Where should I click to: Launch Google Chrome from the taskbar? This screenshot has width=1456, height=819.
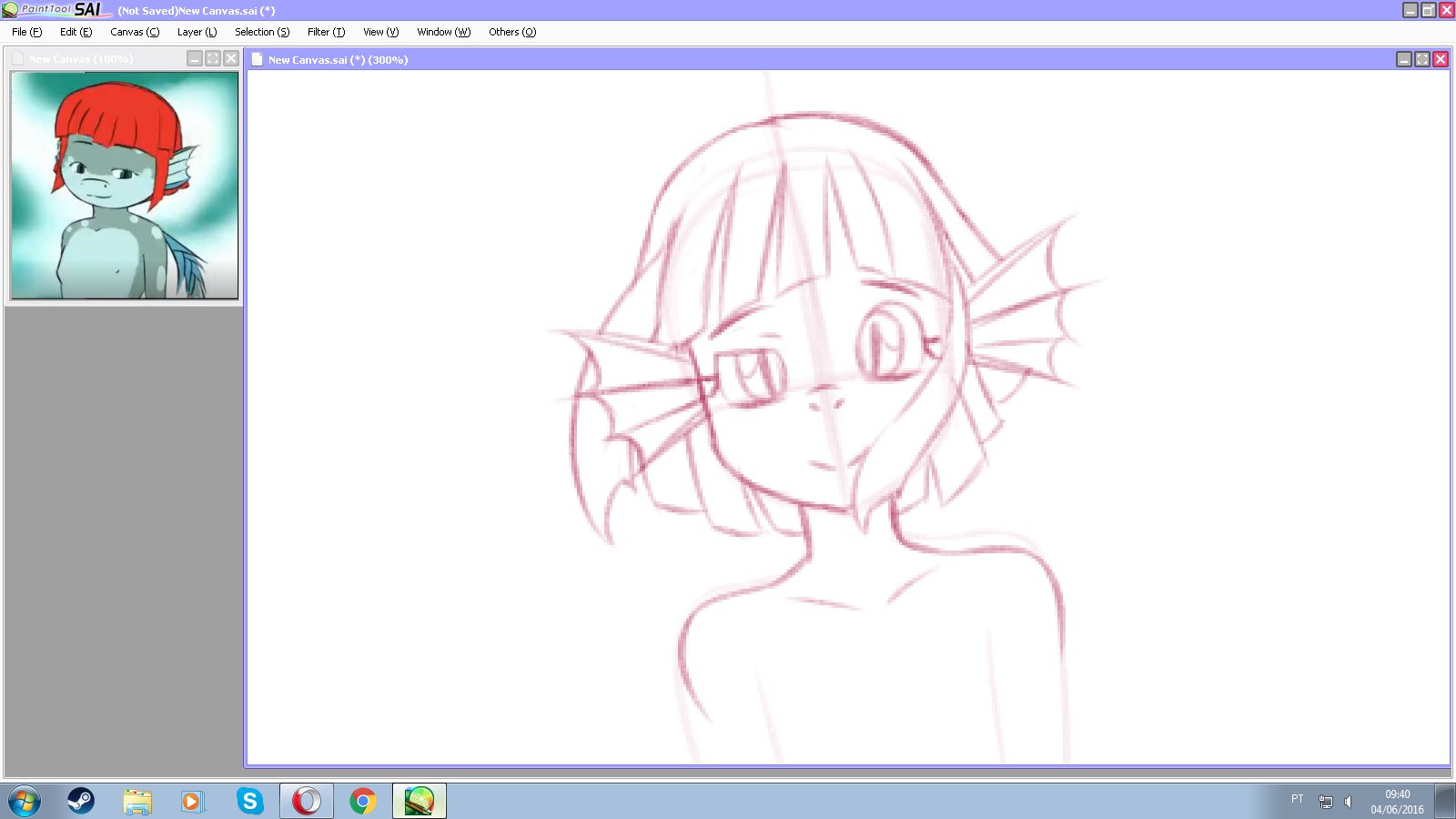pos(363,801)
